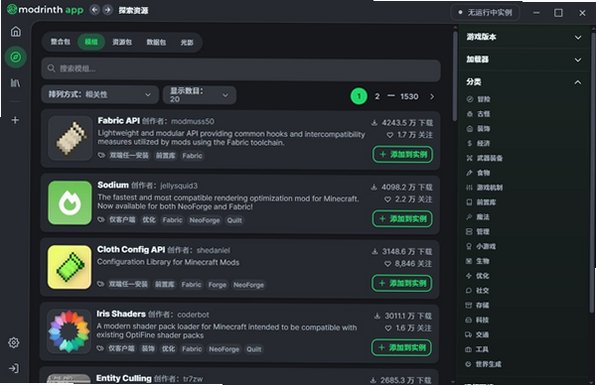
Task: Open Settings gear in sidebar
Action: tap(14, 342)
